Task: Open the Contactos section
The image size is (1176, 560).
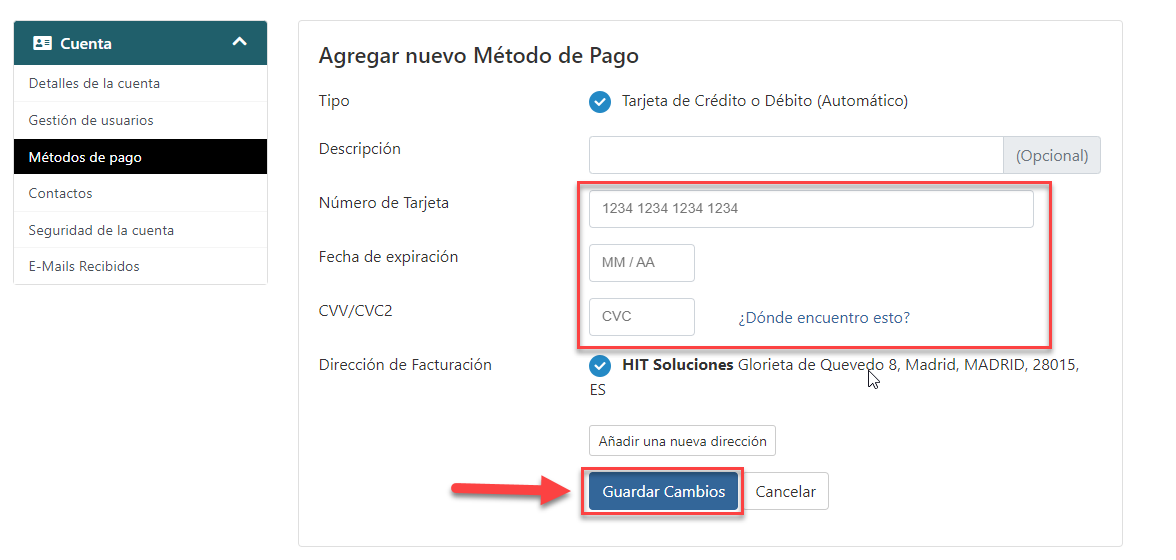Action: click(140, 193)
